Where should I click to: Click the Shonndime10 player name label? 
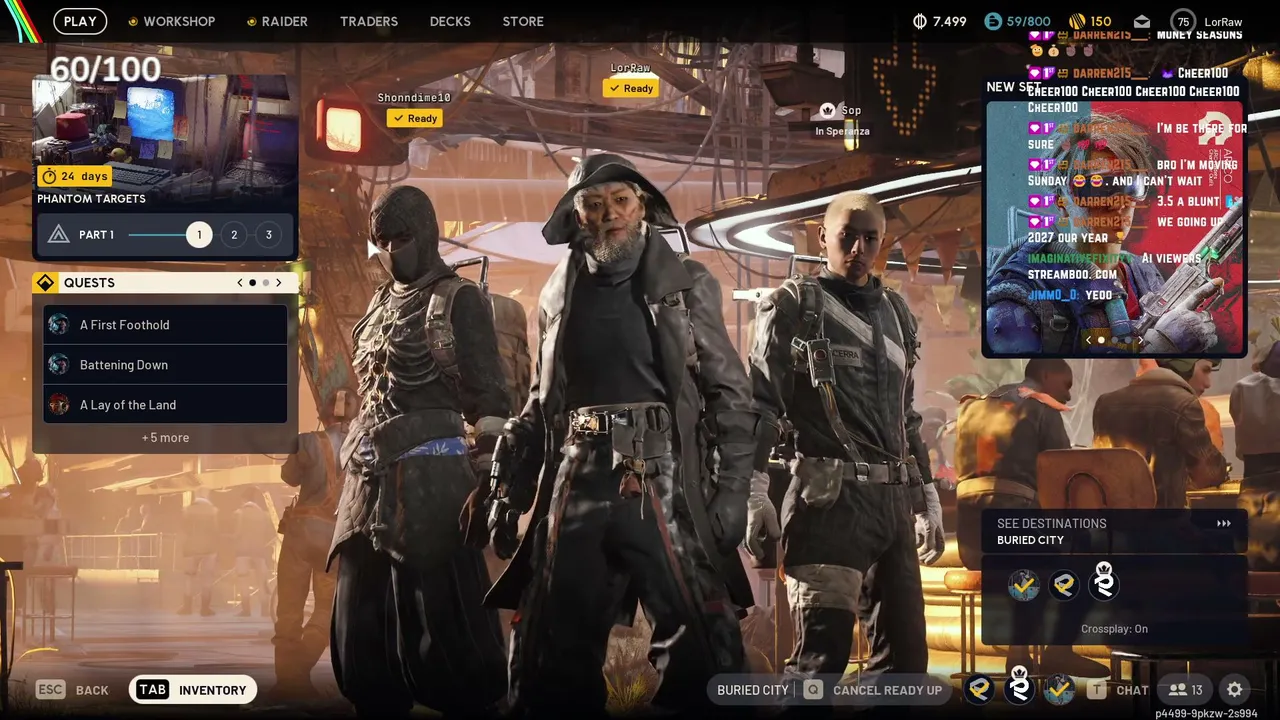click(x=414, y=97)
